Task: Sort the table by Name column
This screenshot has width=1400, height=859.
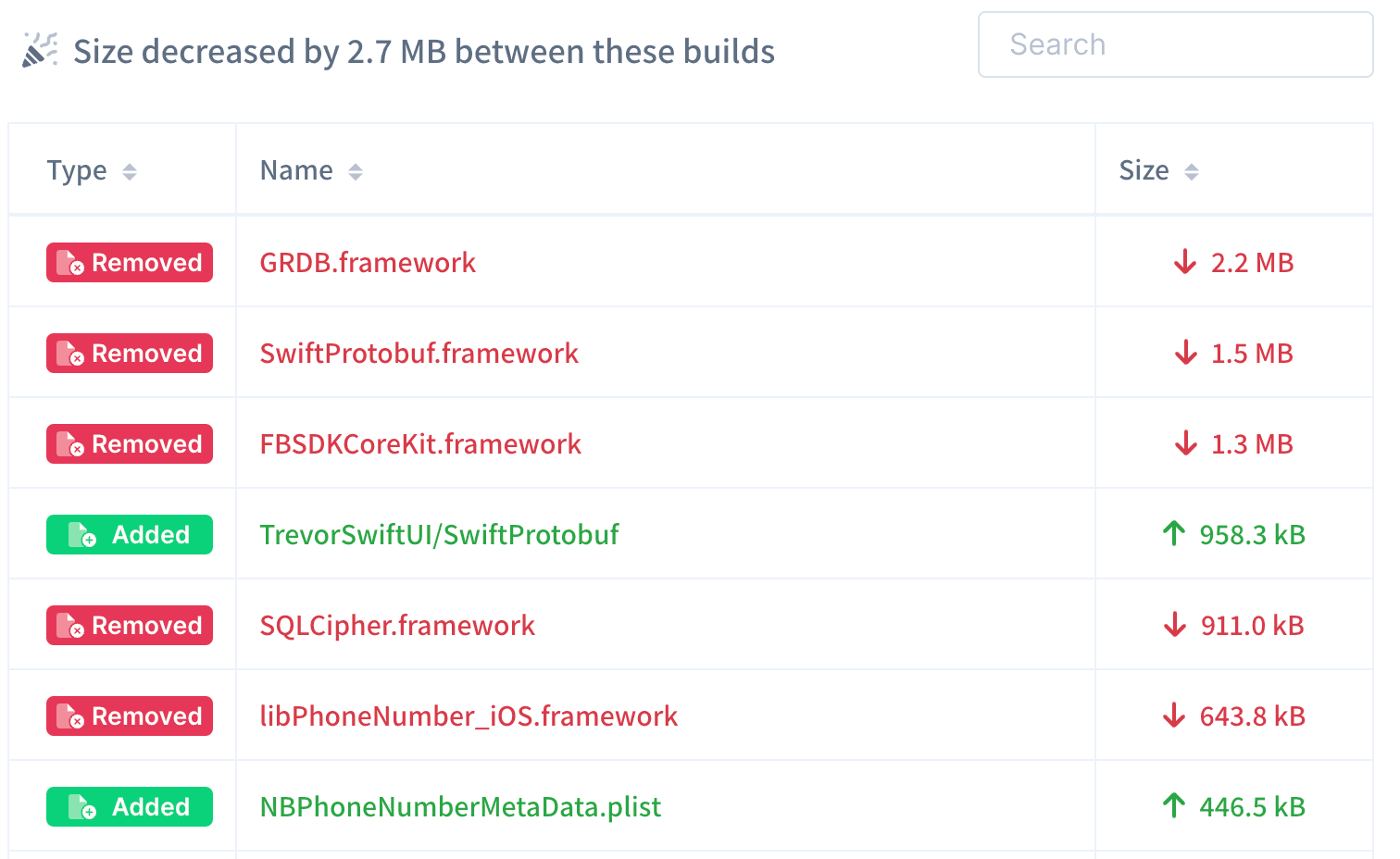Action: [x=356, y=170]
